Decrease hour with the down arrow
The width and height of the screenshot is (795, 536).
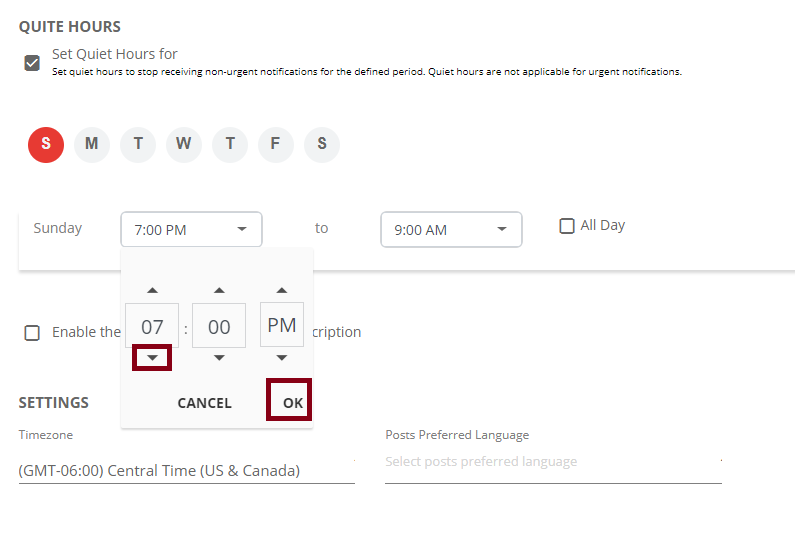tap(152, 358)
